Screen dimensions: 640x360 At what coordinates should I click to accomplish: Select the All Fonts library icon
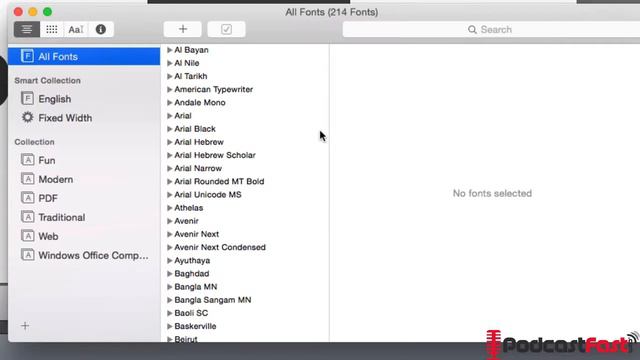27,56
